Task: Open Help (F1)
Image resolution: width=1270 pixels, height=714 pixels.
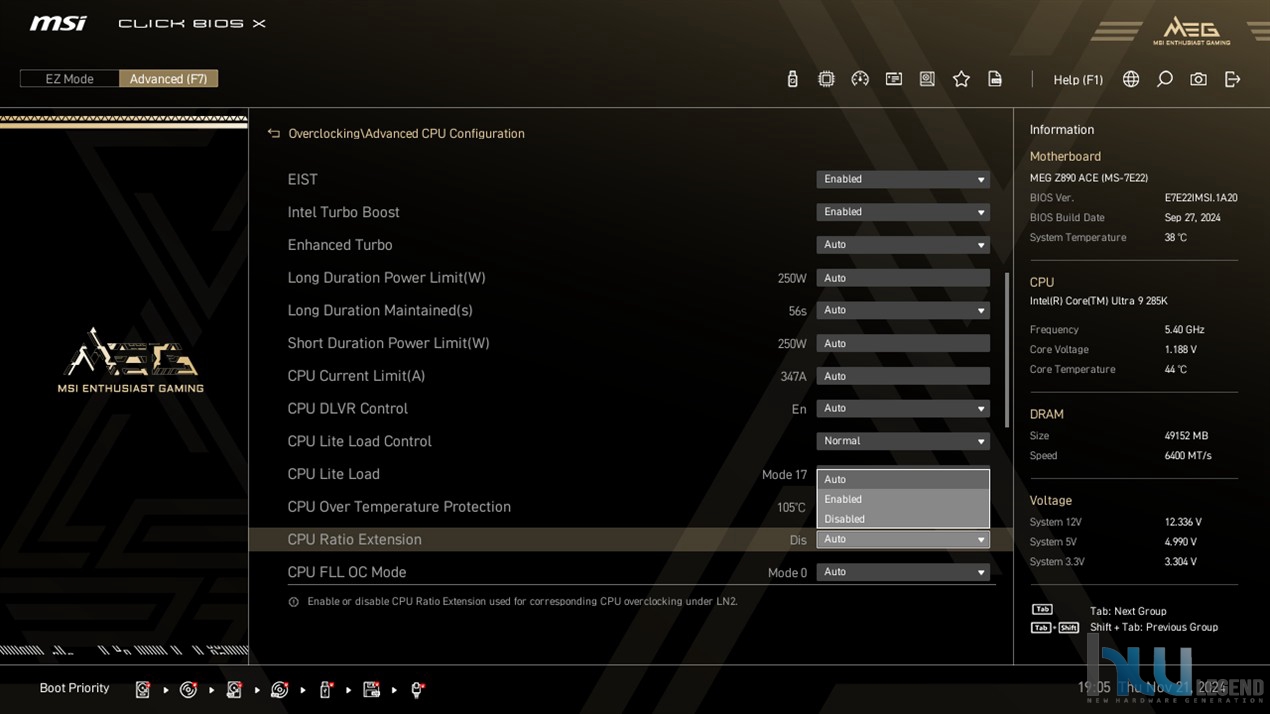Action: pos(1078,80)
